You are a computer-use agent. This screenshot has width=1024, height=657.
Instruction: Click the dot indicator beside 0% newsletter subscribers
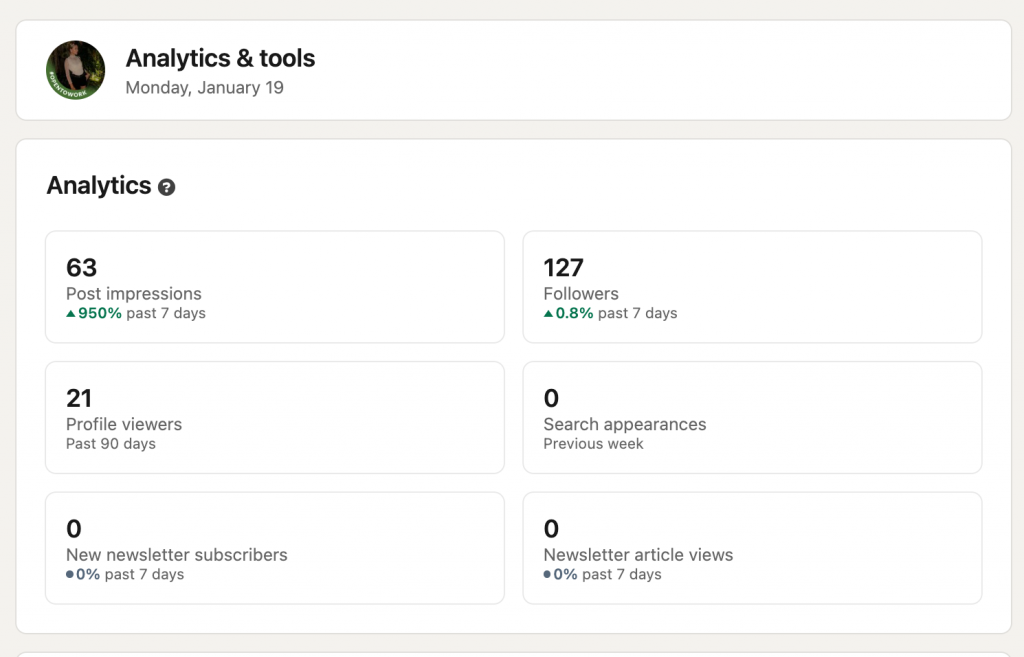tap(70, 575)
